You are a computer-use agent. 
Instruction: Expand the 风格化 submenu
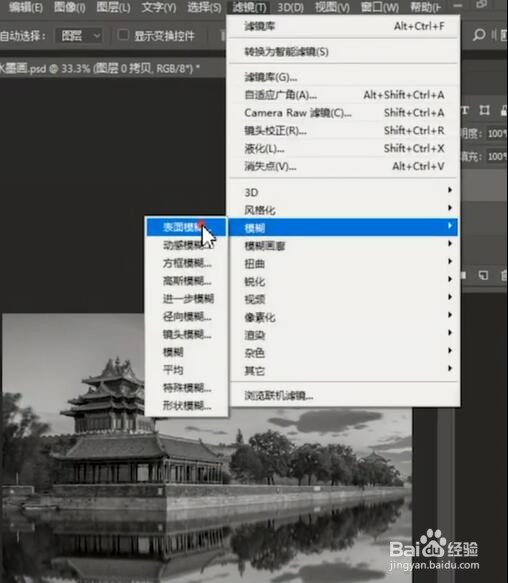343,210
